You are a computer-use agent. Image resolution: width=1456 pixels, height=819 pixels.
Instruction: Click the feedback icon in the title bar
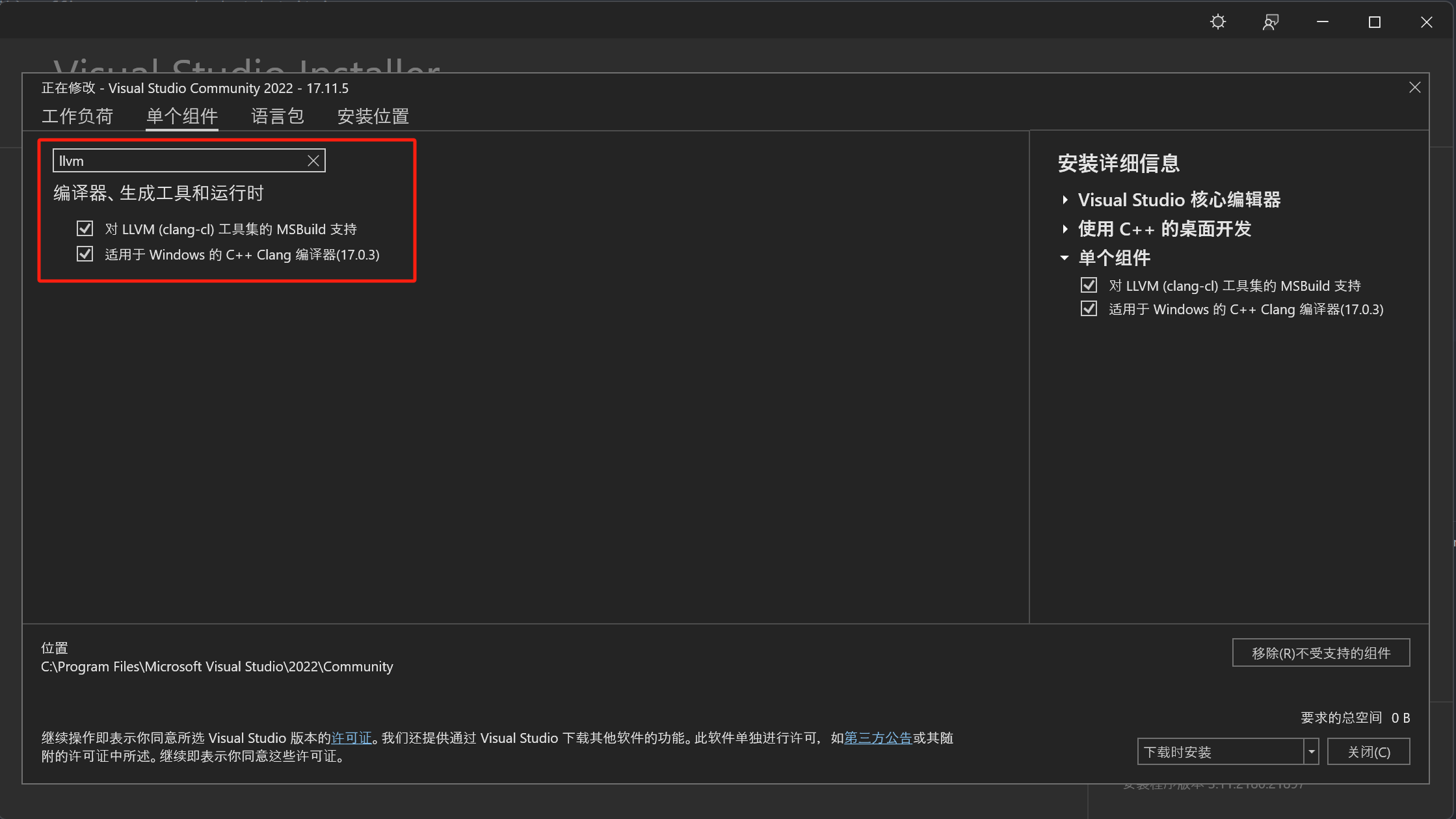pos(1269,21)
